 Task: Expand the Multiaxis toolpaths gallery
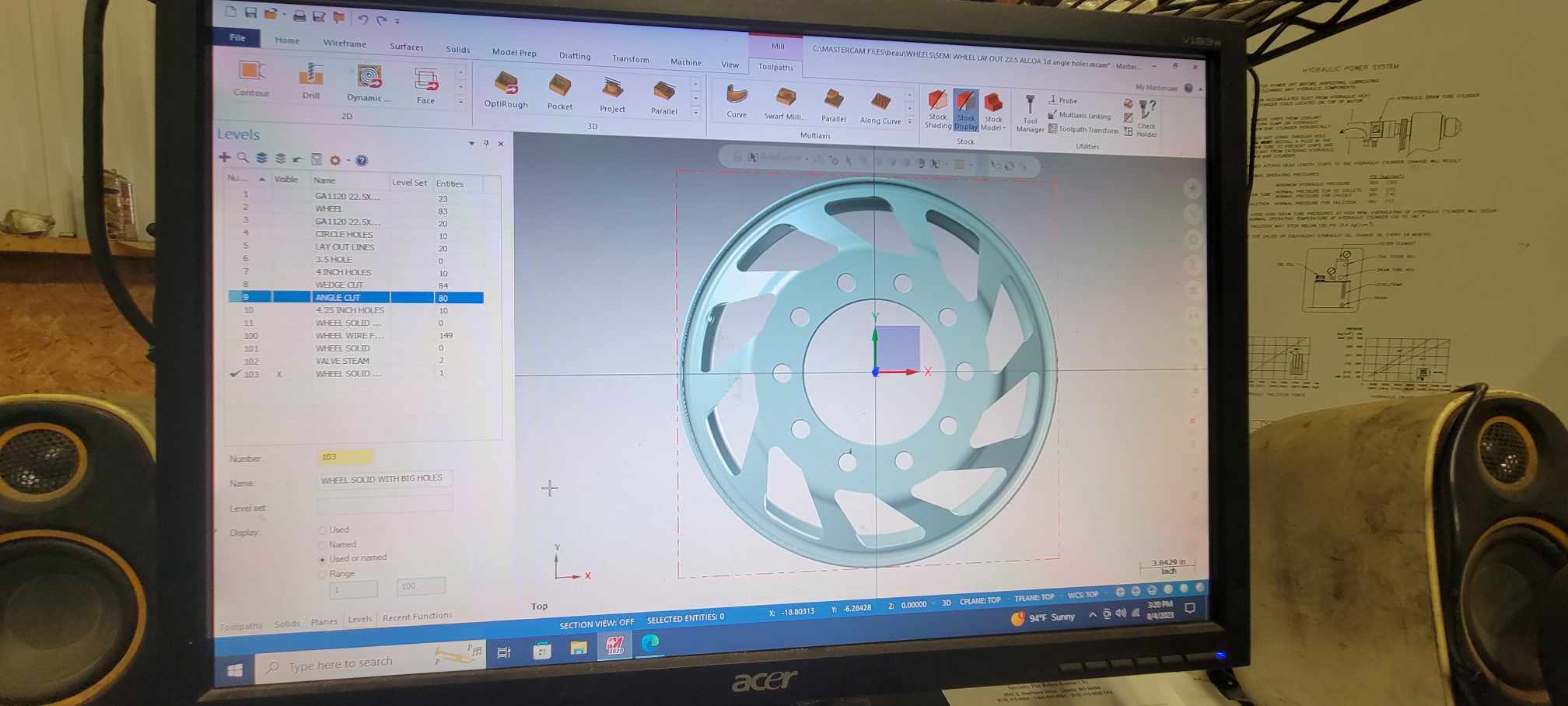click(x=910, y=122)
